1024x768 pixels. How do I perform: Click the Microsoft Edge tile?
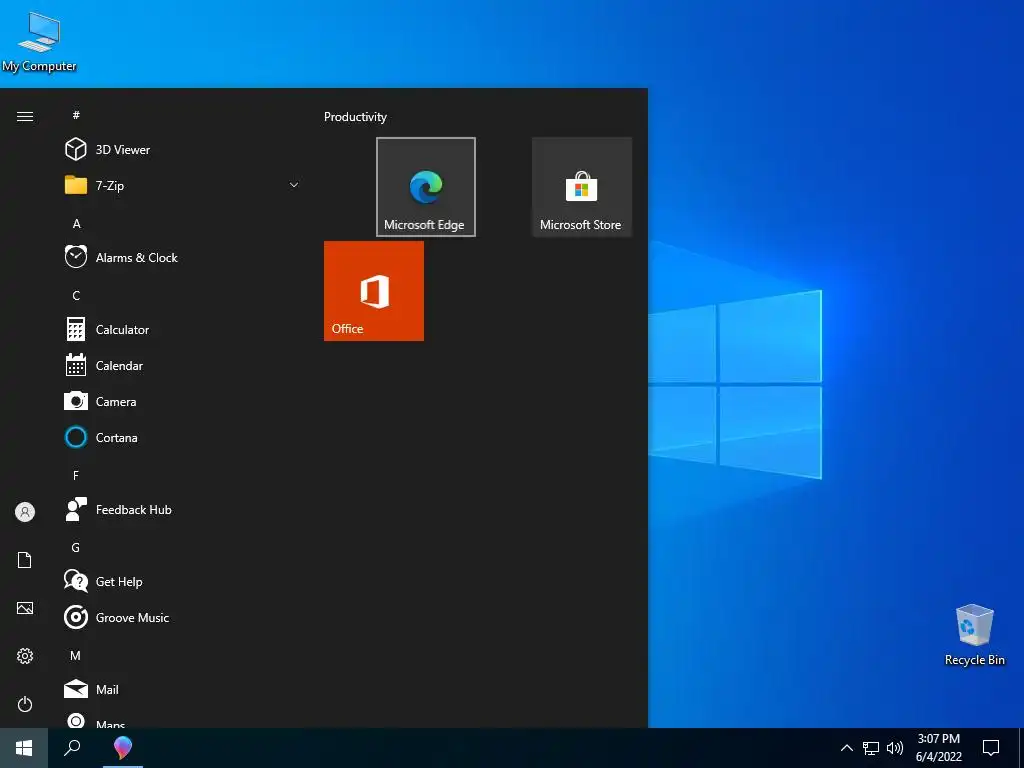tap(426, 187)
